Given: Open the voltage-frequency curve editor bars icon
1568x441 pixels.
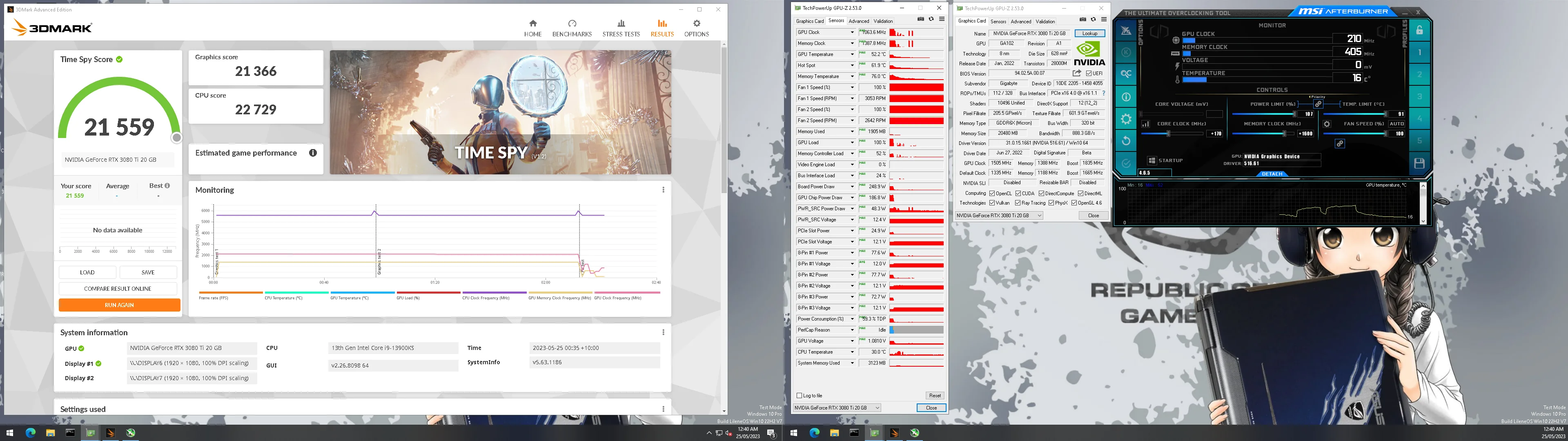Looking at the screenshot, I should (1145, 124).
